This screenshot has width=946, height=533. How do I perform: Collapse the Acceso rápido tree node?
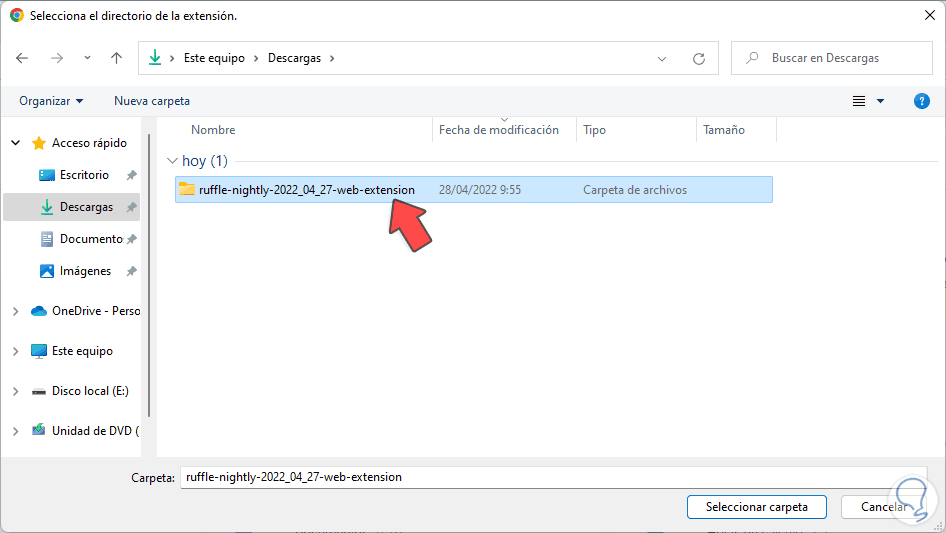(x=16, y=143)
